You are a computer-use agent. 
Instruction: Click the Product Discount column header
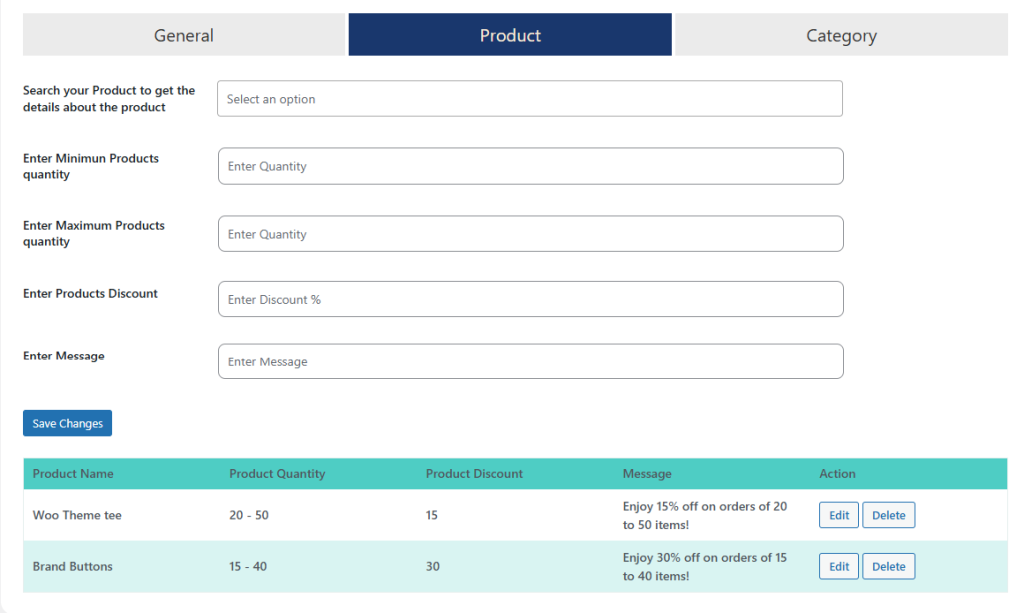coord(474,473)
